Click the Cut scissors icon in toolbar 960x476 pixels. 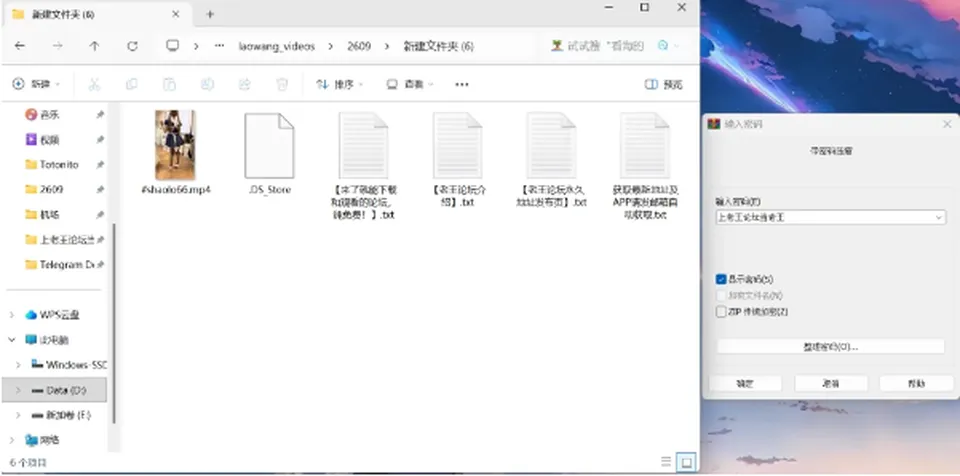pos(94,85)
